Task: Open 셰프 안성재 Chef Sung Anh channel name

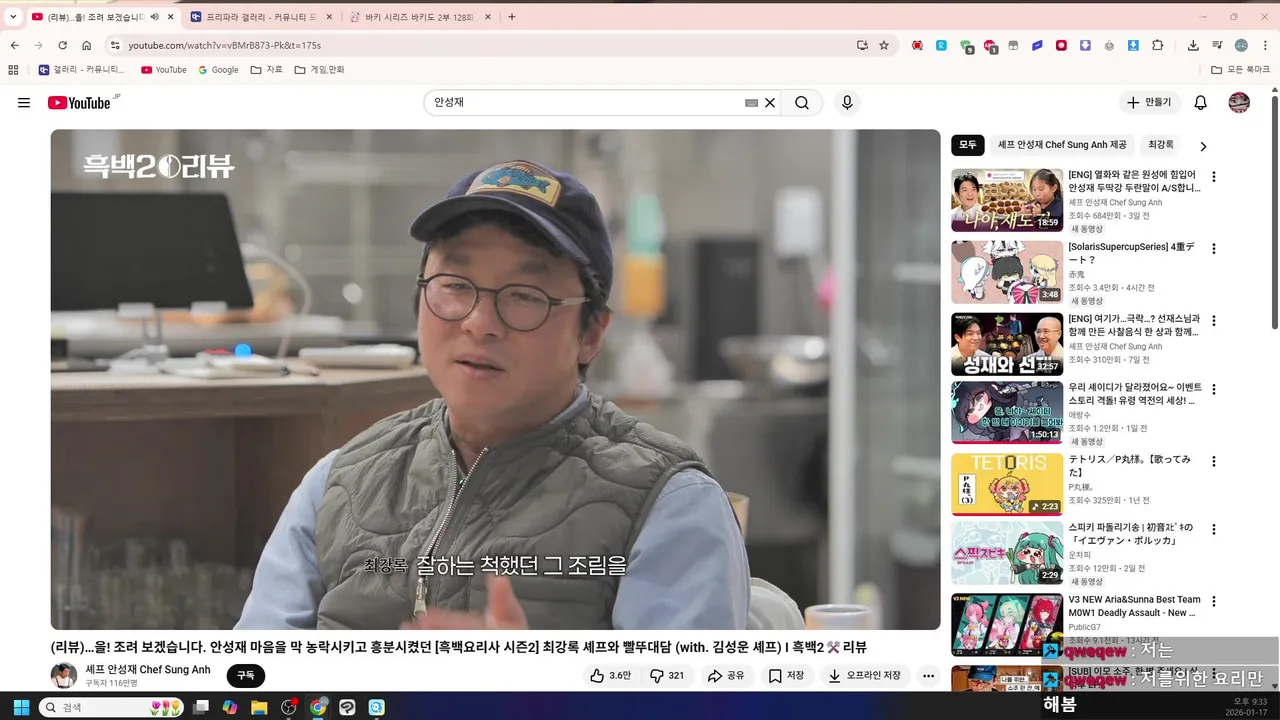Action: pos(148,670)
